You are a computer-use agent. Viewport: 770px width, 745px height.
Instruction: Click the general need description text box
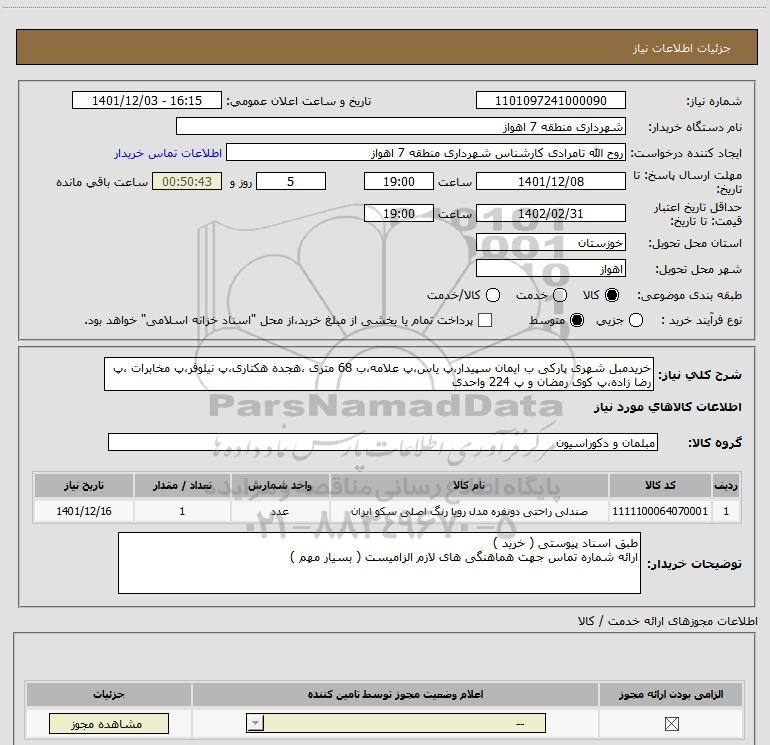point(379,374)
